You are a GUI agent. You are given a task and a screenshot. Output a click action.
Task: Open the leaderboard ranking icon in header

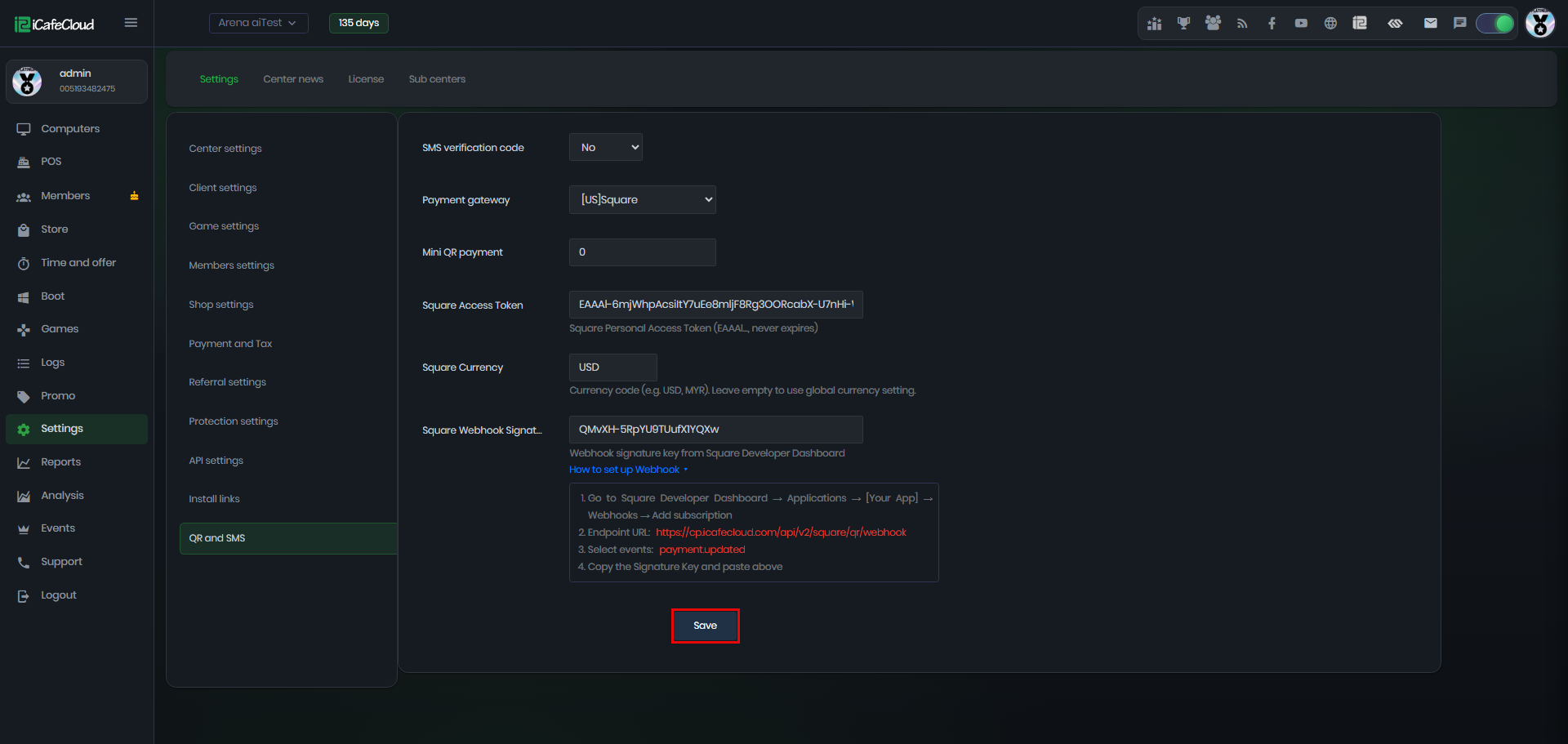(x=1154, y=24)
